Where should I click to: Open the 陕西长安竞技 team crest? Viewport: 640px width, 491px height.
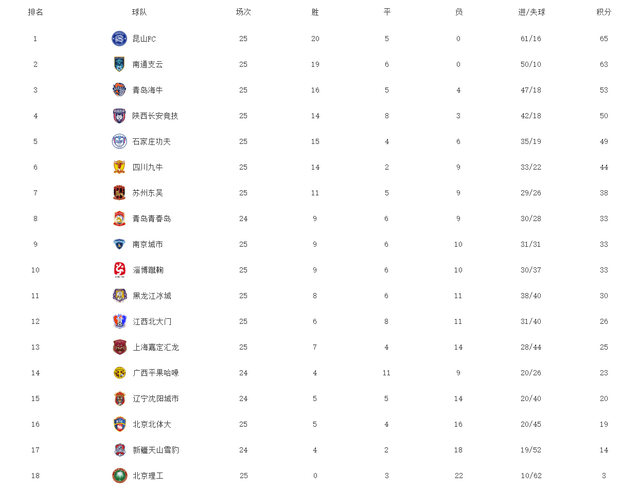[x=119, y=116]
